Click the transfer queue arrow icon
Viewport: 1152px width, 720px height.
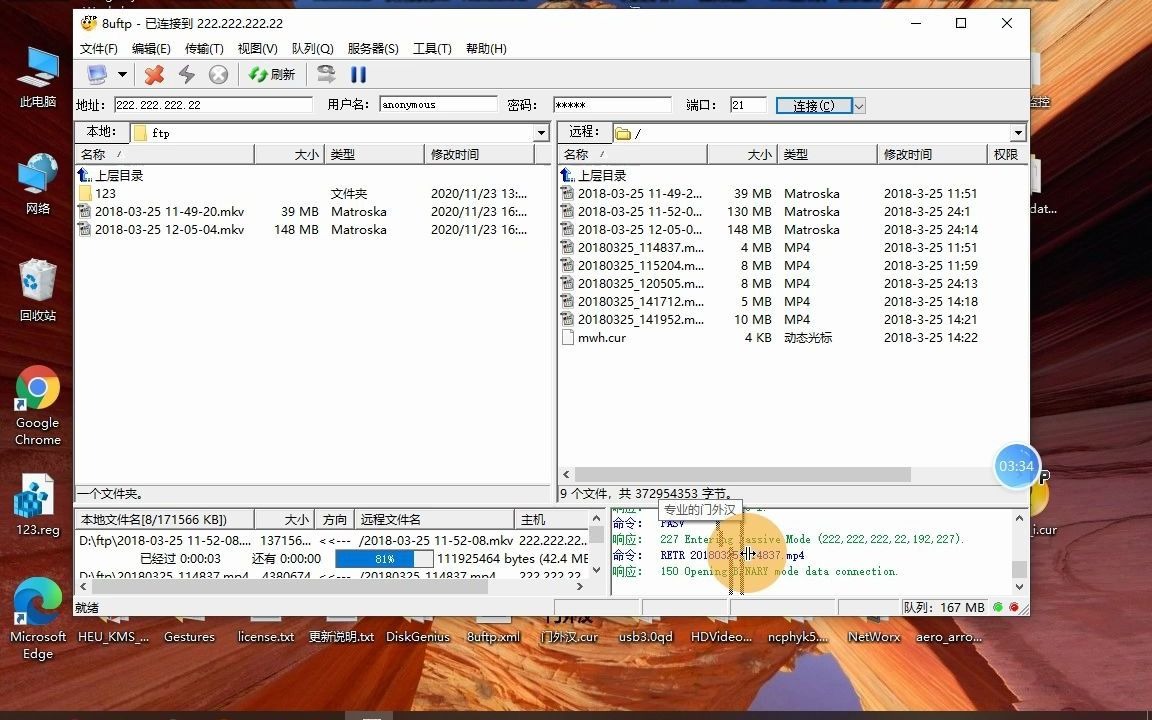(x=325, y=74)
